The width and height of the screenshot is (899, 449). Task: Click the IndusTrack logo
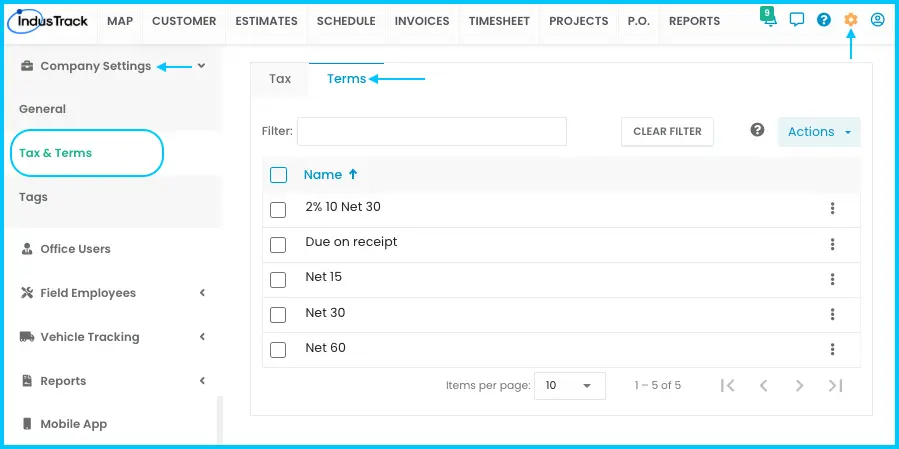[48, 21]
